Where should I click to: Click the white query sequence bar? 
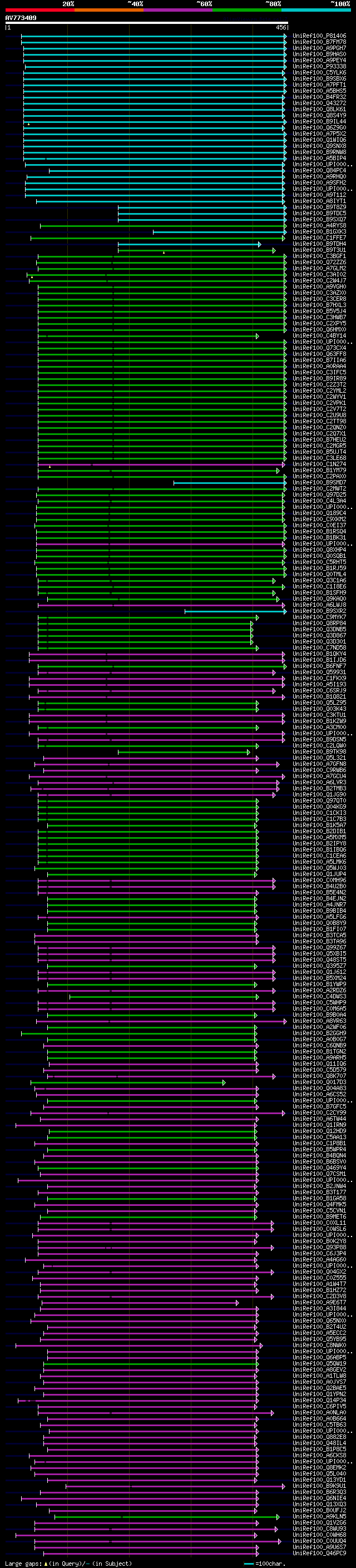(x=147, y=23)
